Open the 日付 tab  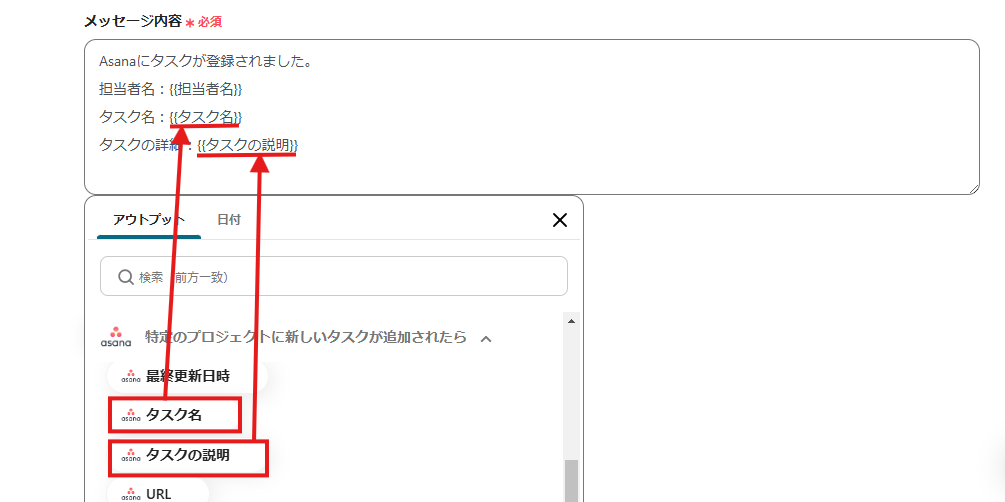tap(229, 219)
